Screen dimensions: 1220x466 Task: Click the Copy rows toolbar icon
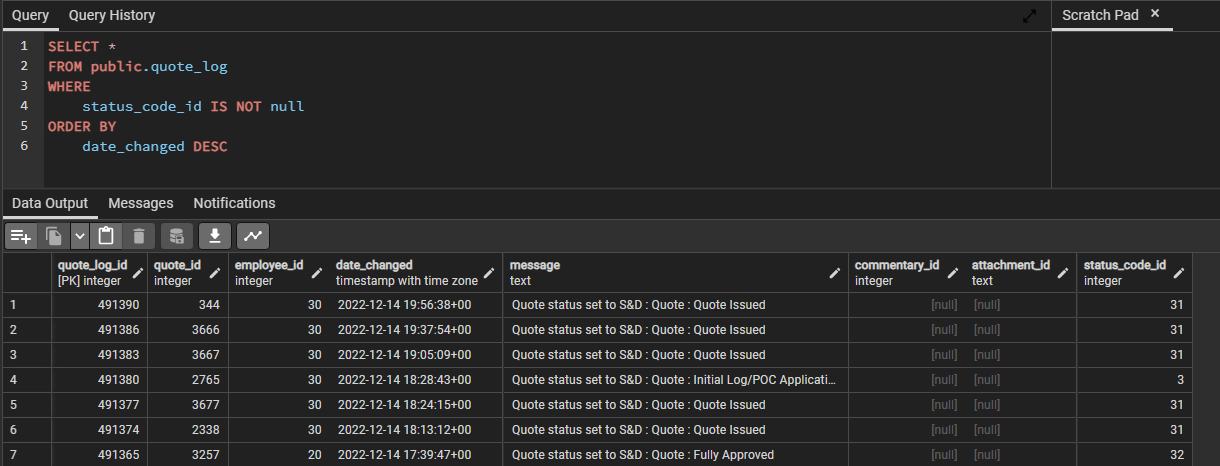pos(54,236)
